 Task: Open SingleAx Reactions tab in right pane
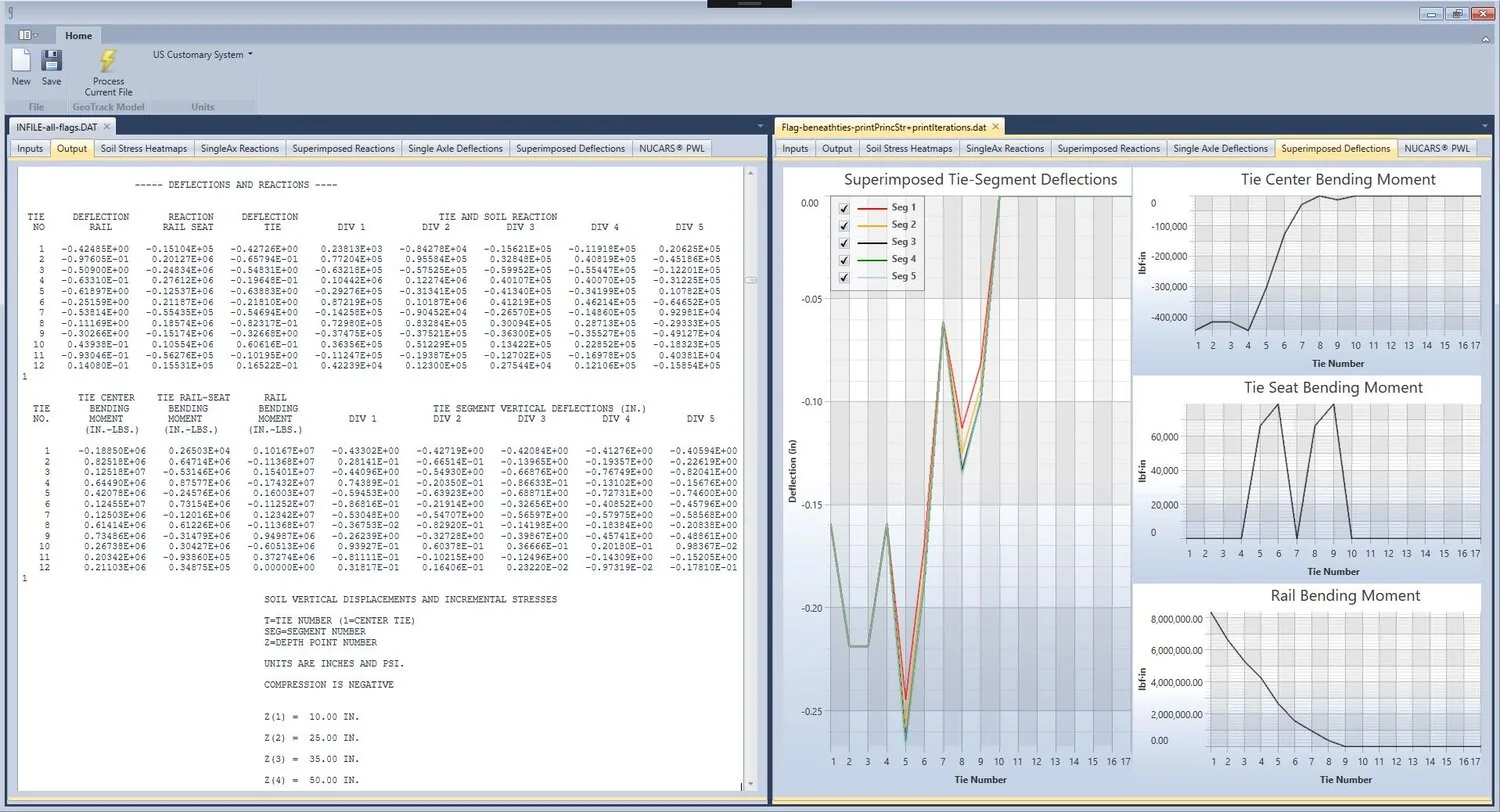click(1005, 149)
